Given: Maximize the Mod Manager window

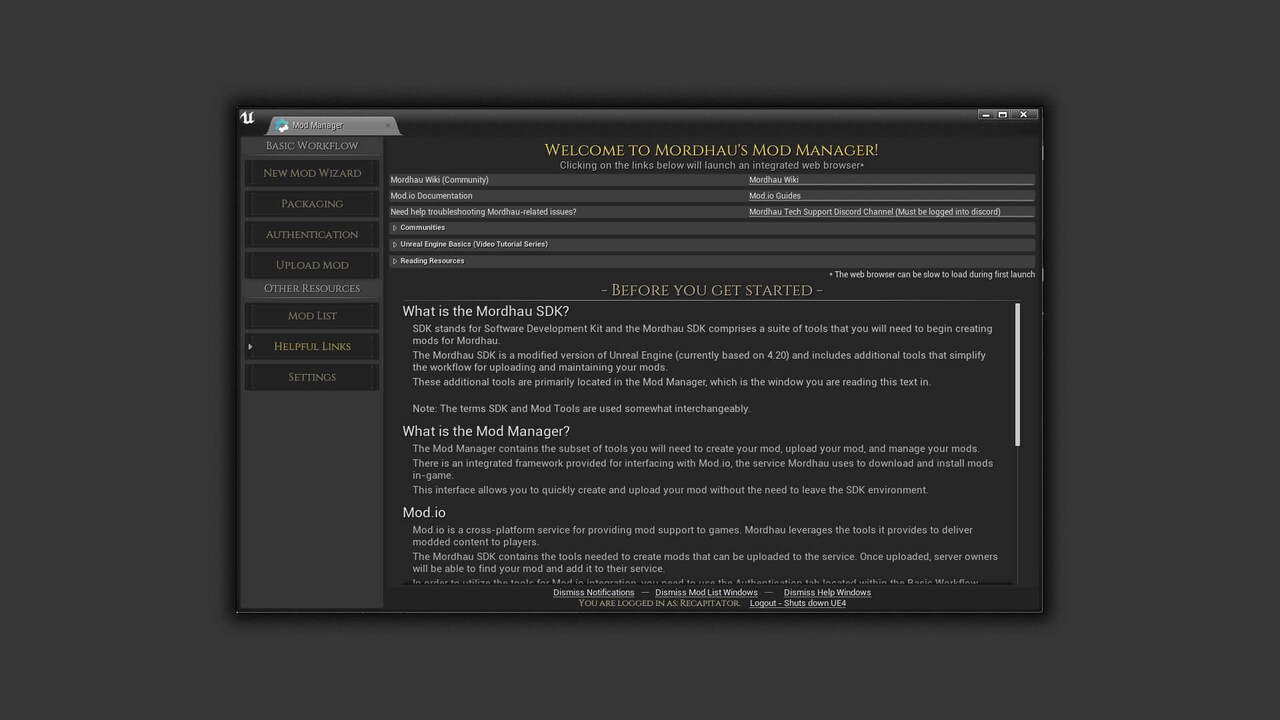Looking at the screenshot, I should pyautogui.click(x=1003, y=115).
